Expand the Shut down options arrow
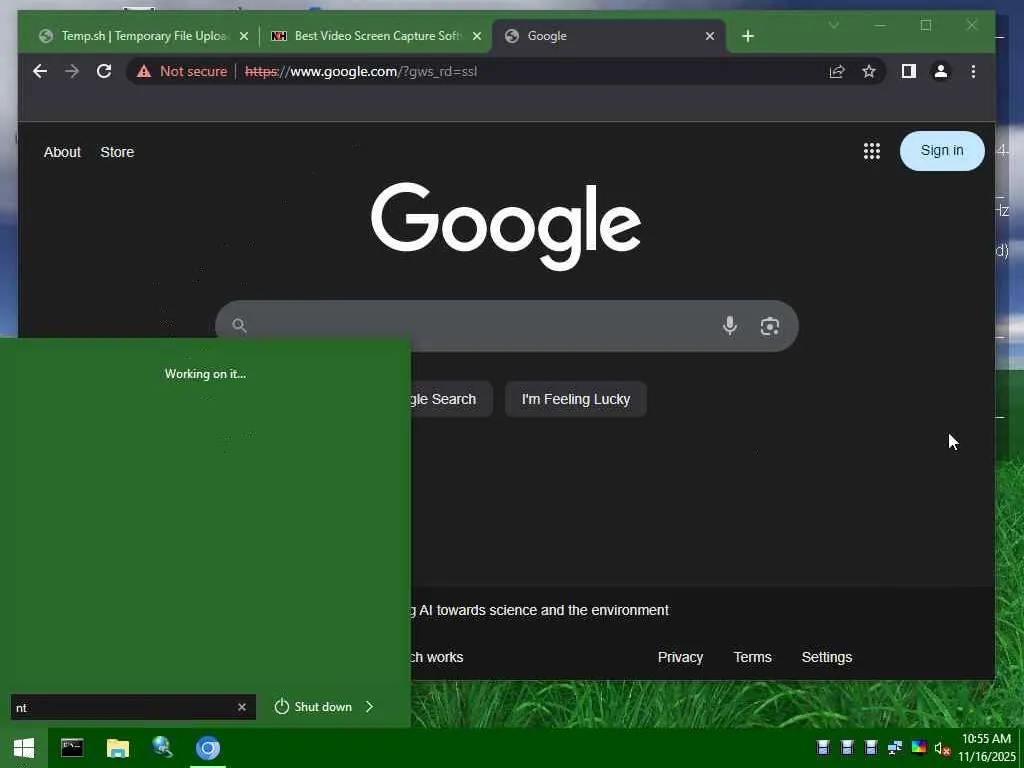 tap(370, 707)
